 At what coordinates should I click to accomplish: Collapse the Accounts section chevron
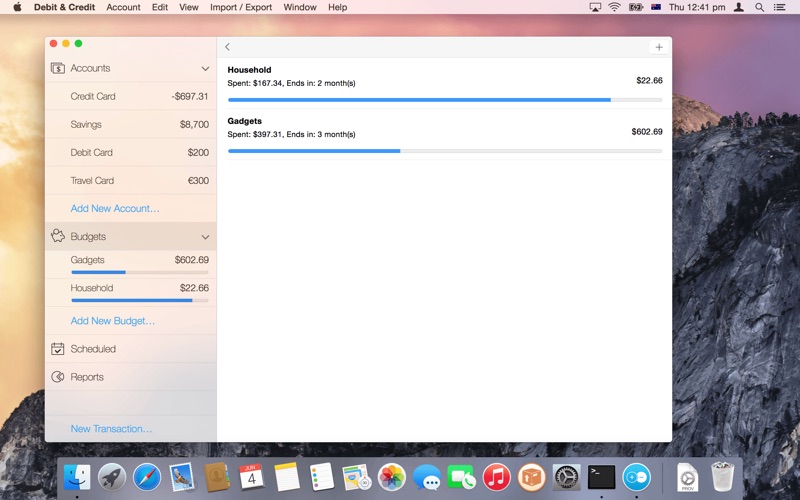(x=205, y=69)
